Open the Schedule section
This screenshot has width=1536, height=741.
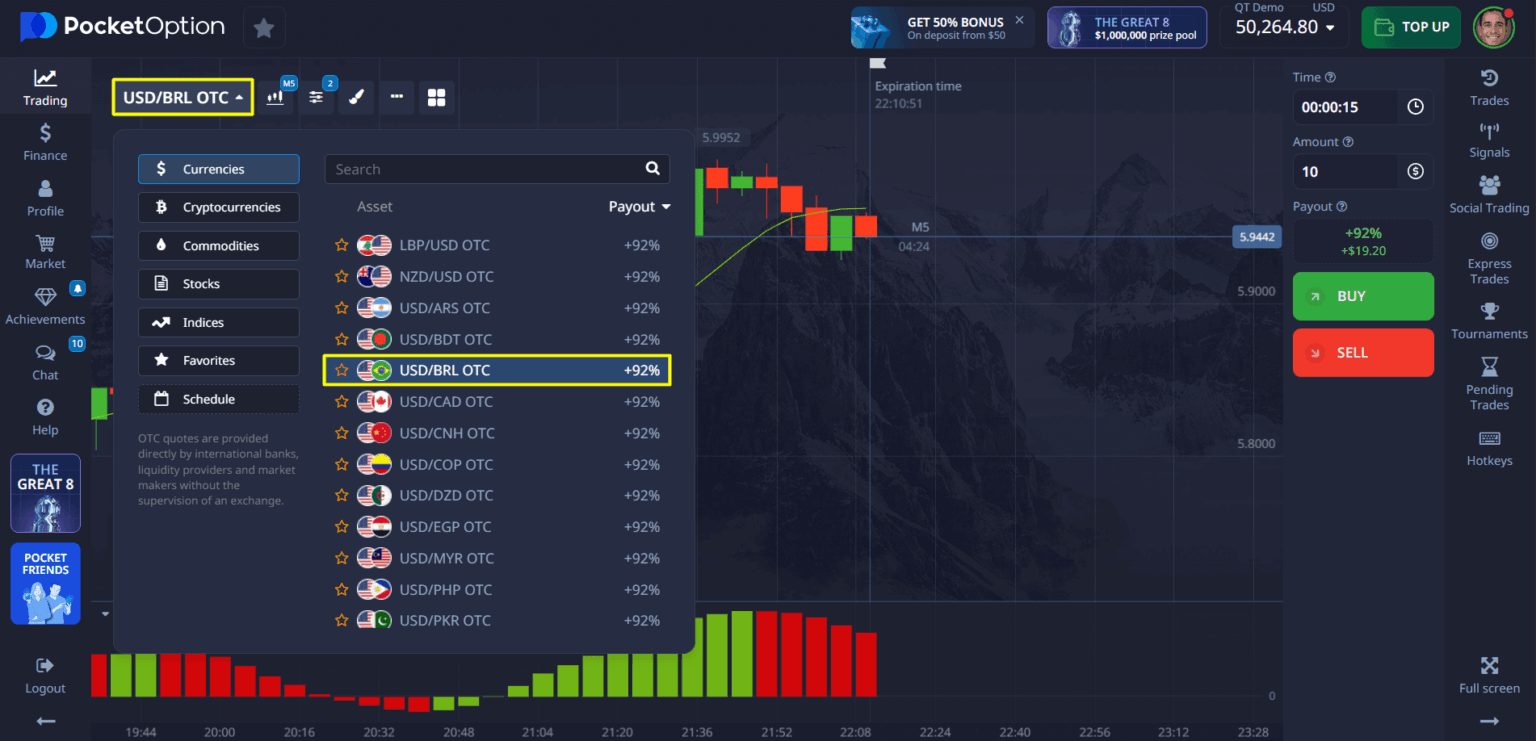pos(218,399)
